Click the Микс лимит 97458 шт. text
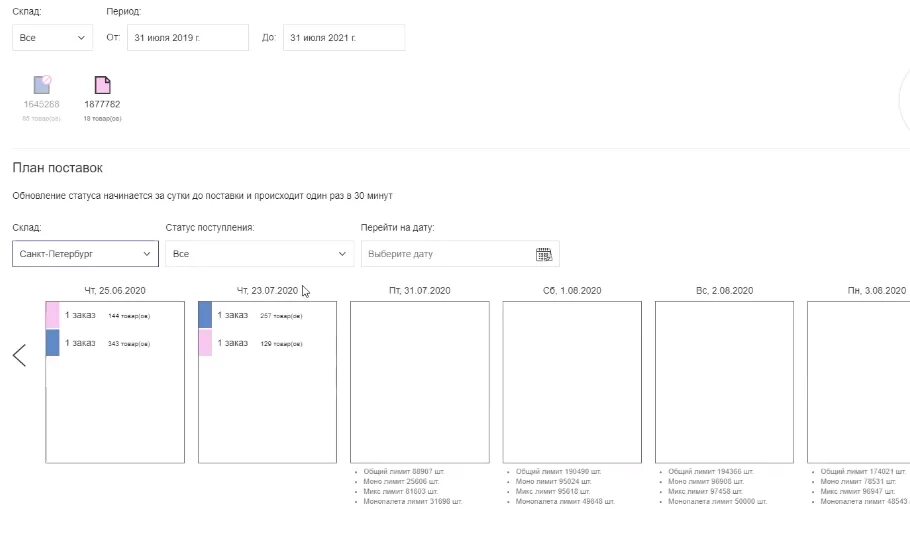 coord(705,491)
